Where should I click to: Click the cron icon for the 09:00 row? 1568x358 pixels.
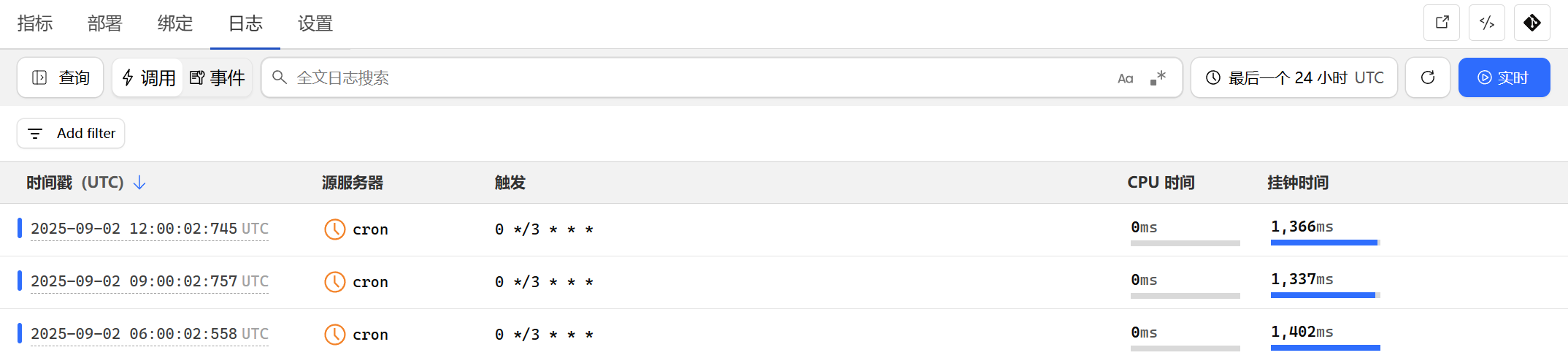click(x=334, y=282)
